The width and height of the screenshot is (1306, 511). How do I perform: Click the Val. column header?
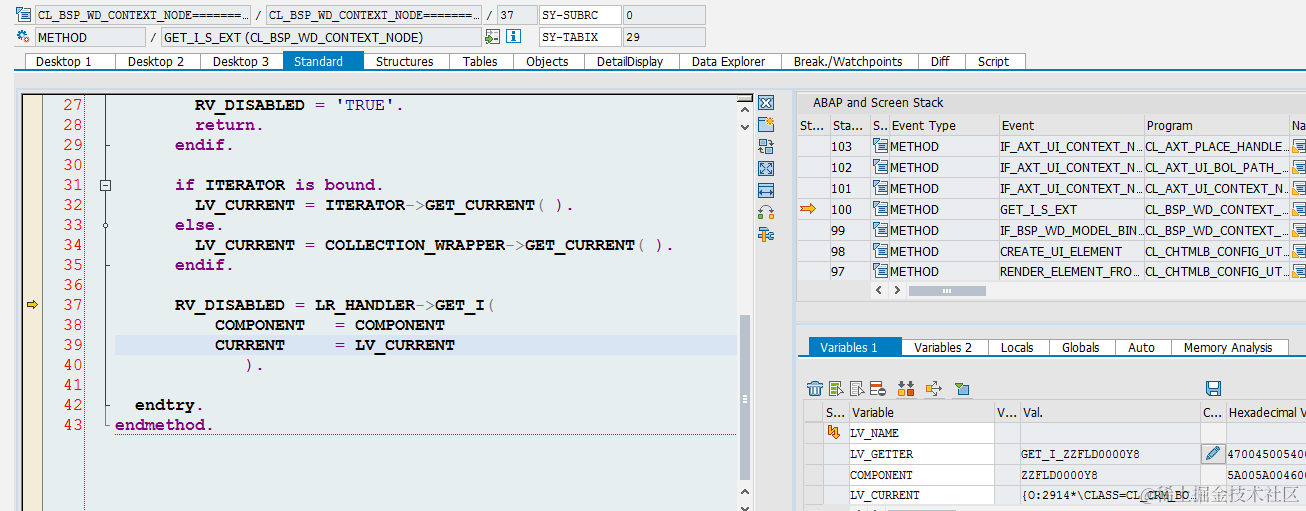click(1109, 412)
